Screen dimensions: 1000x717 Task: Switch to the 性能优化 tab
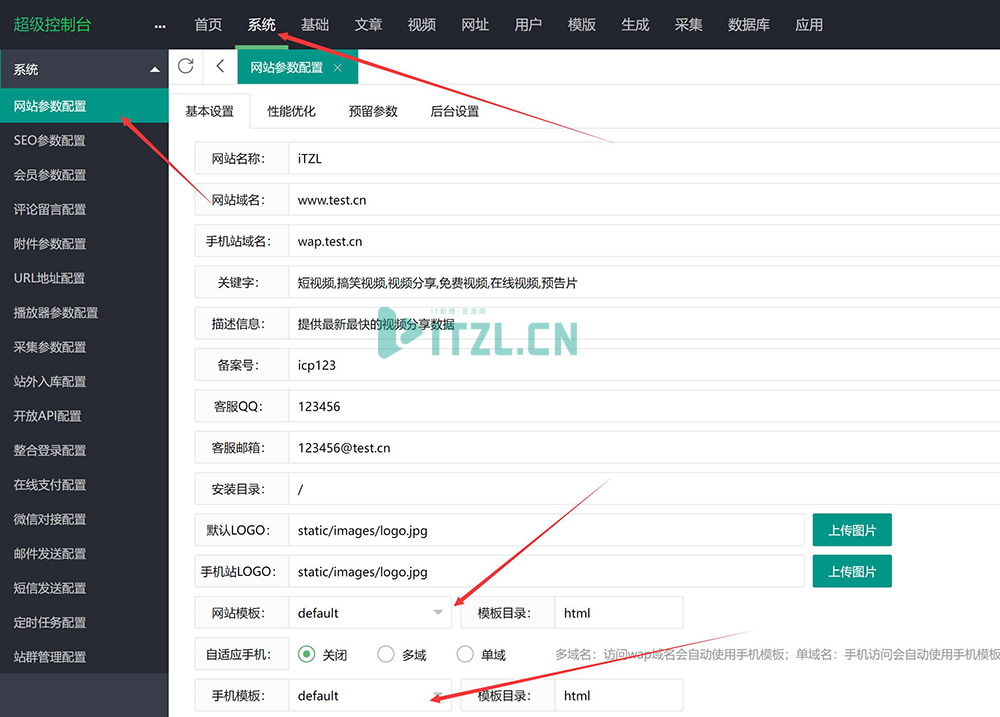pos(291,111)
